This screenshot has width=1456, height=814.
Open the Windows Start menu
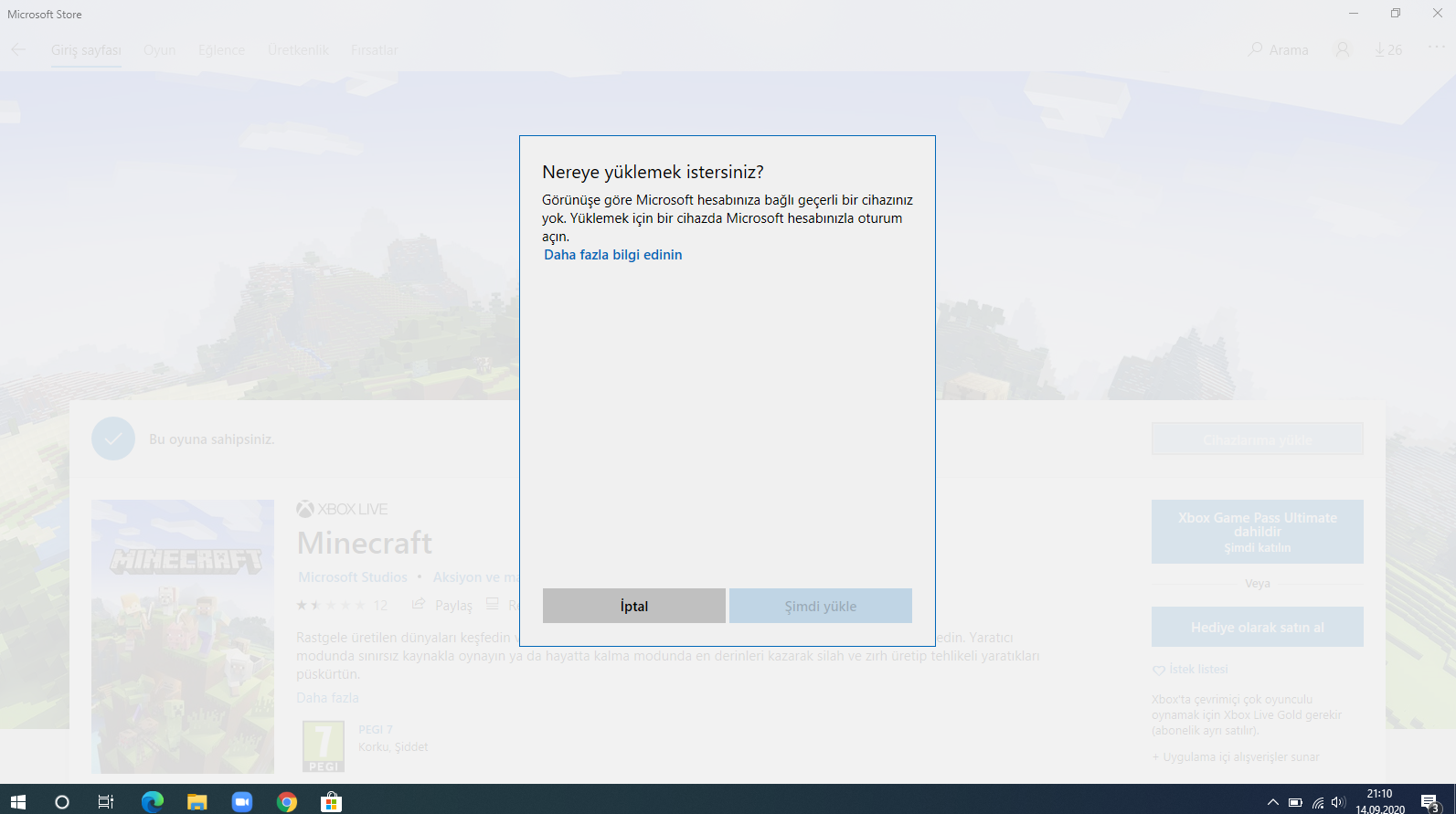[18, 801]
